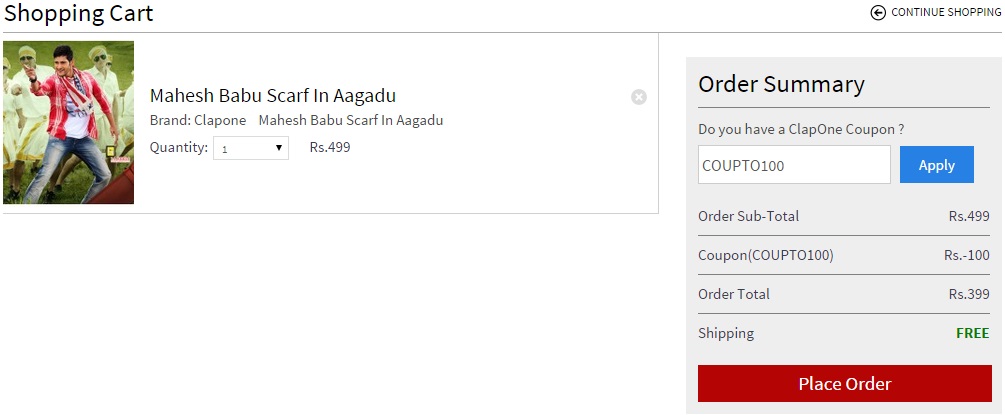The image size is (1005, 415).
Task: Click the green FREE shipping text
Action: [x=972, y=333]
